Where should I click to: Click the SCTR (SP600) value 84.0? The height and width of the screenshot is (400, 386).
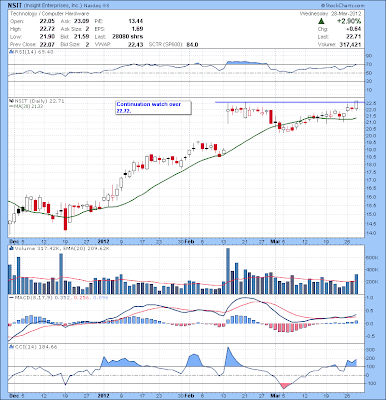192,44
